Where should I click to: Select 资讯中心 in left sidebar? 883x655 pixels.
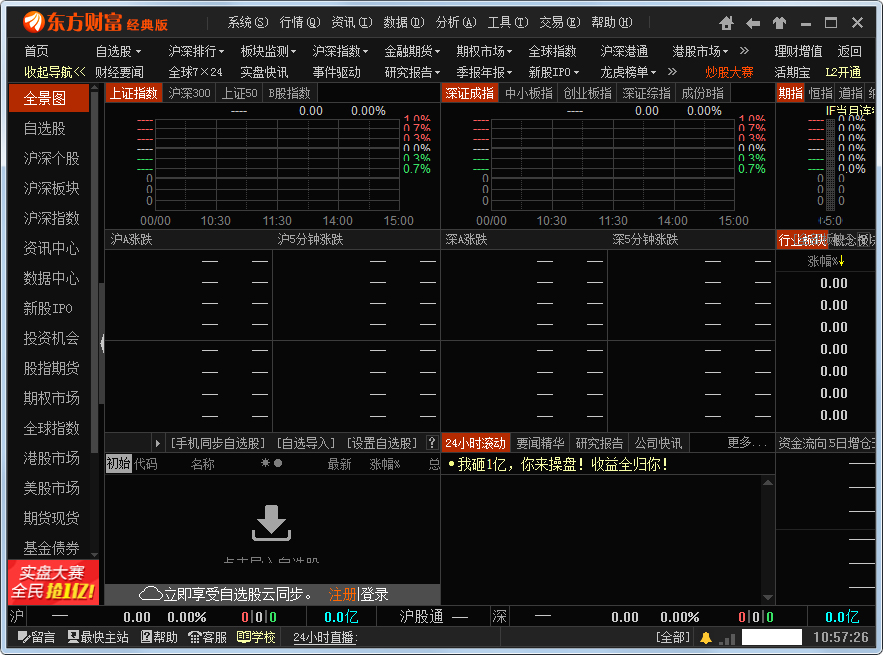51,248
